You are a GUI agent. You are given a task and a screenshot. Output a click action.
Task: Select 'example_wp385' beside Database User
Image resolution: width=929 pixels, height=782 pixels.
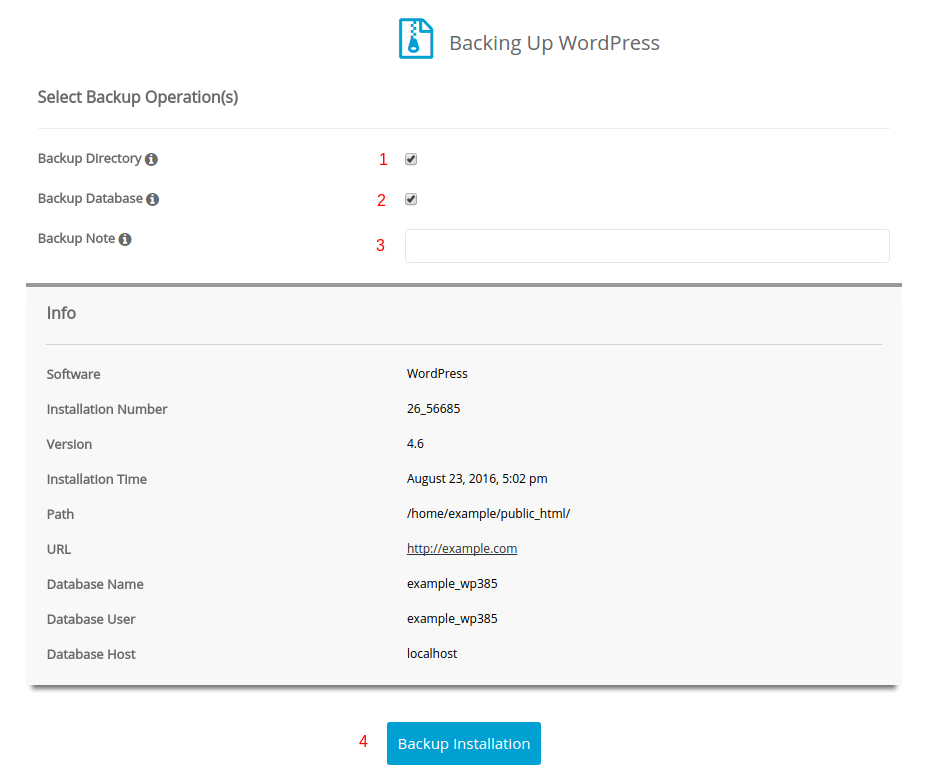pos(452,618)
